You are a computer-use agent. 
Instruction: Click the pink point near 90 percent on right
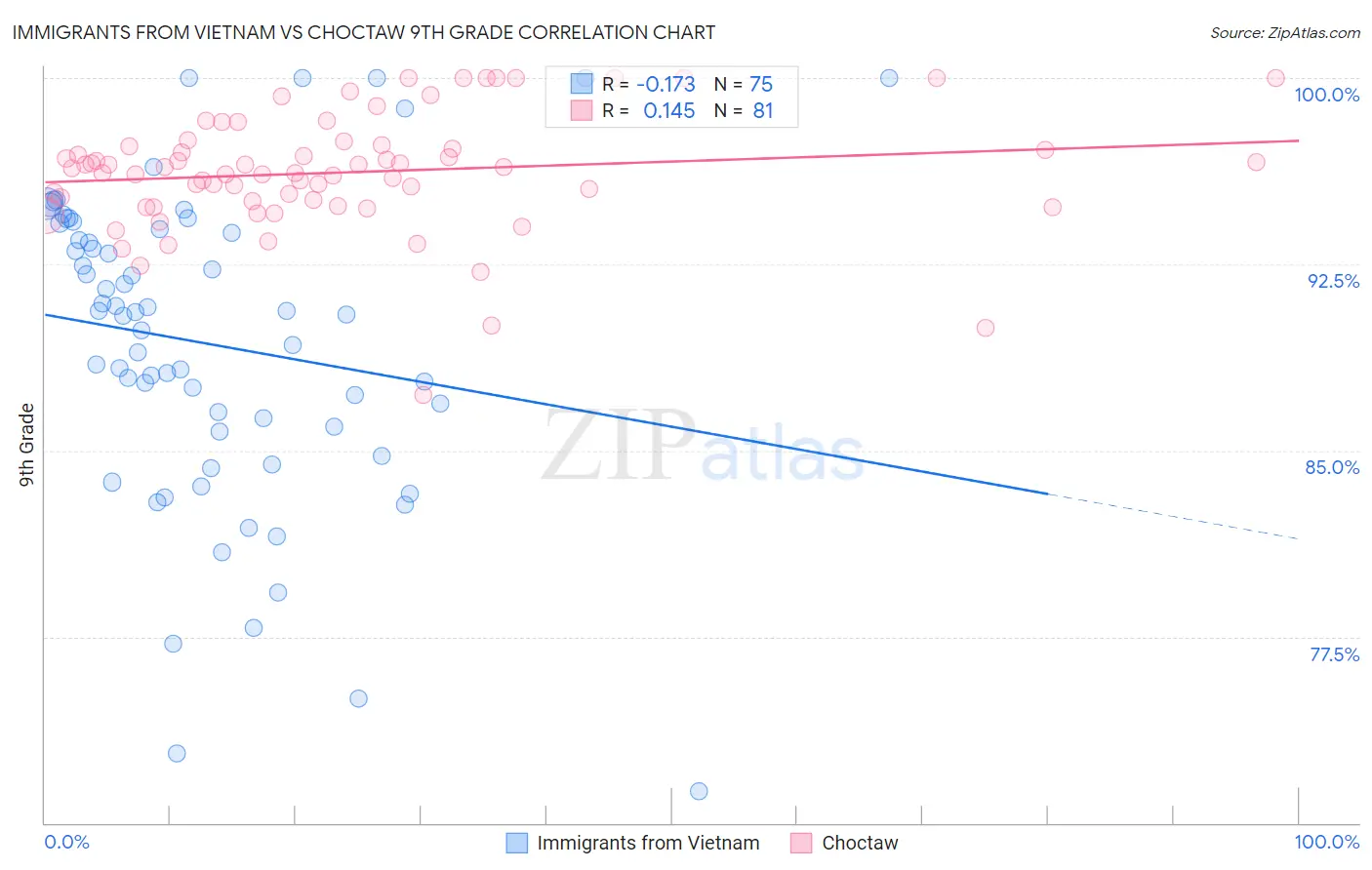986,328
